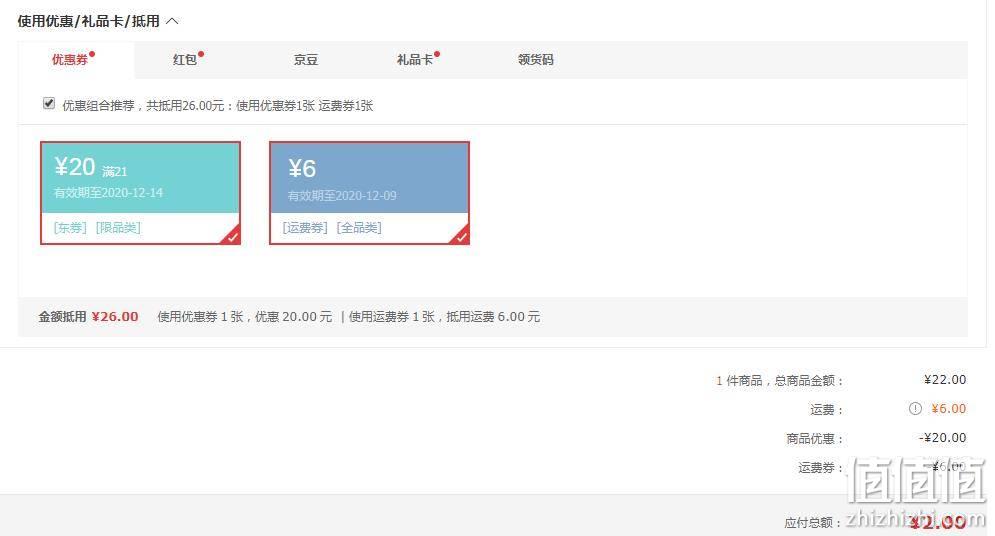Switch to the 礼品卡 tab
This screenshot has width=995, height=536.
(414, 60)
